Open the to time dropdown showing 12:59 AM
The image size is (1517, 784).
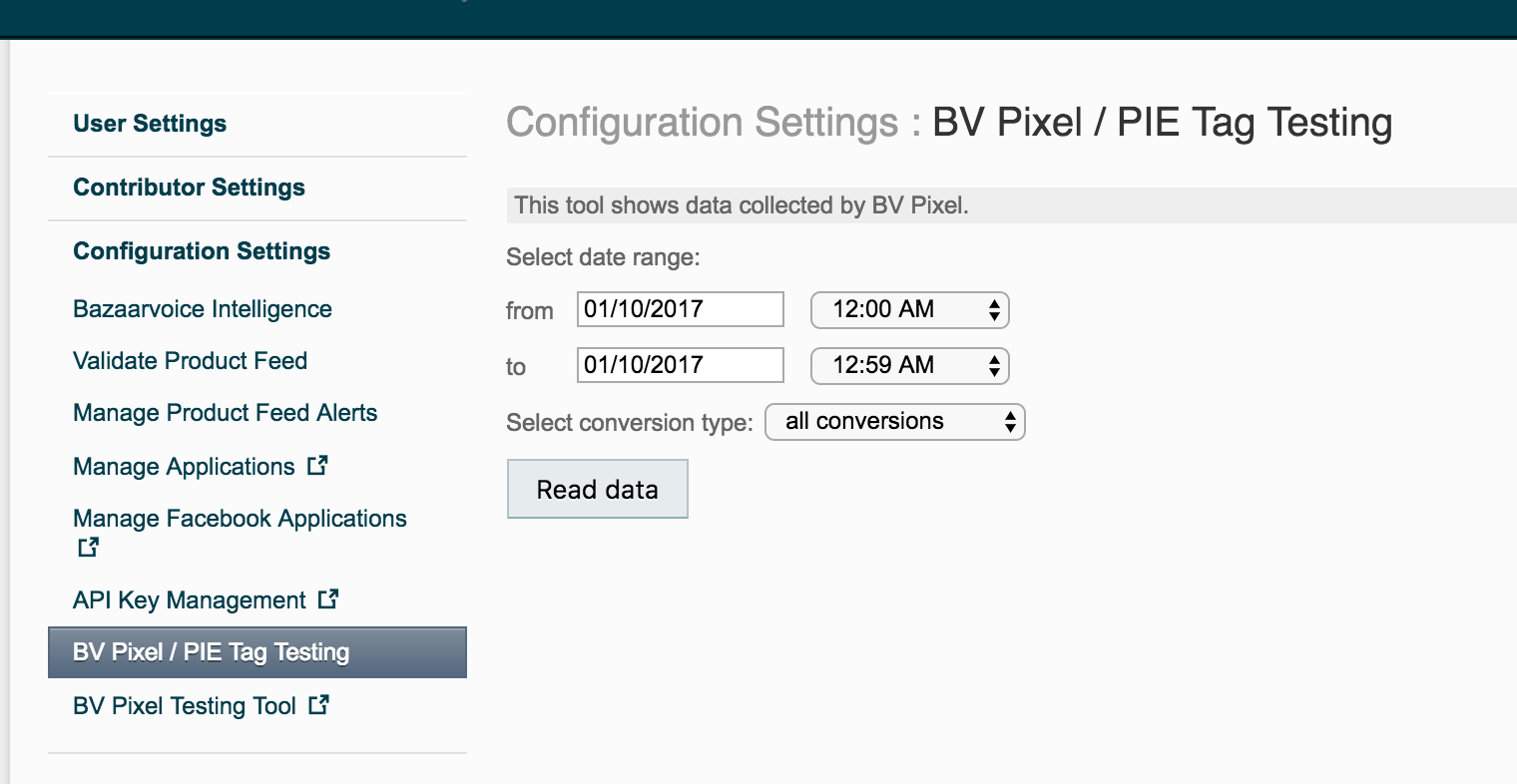tap(909, 365)
